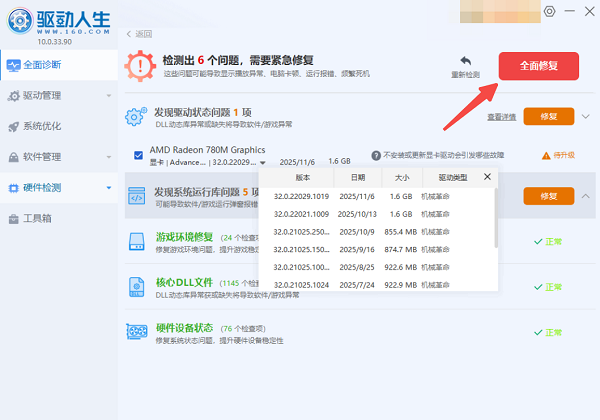This screenshot has height=420, width=600.
Task: Open the 软件管理 menu item
Action: click(59, 157)
